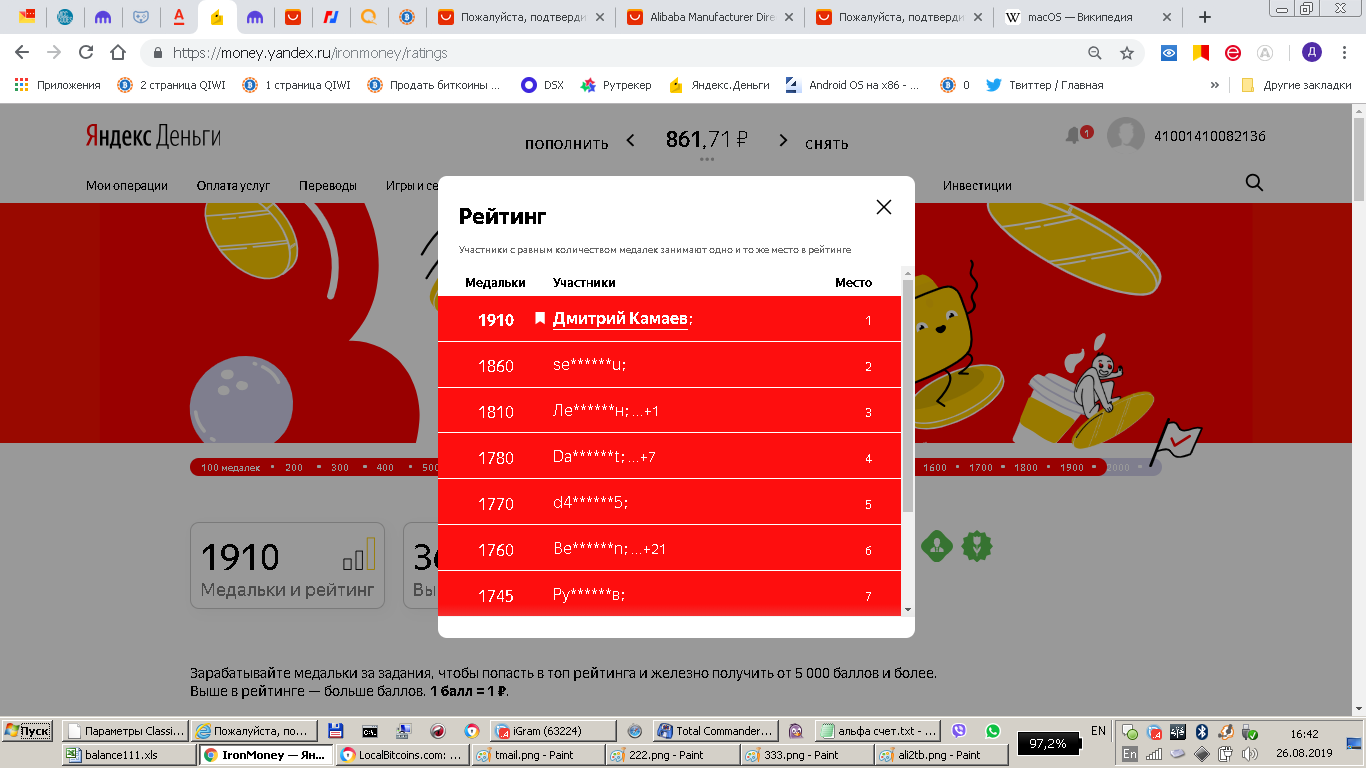Open the Другие закладки folder
Screen dimensions: 1366x768
pos(1297,85)
